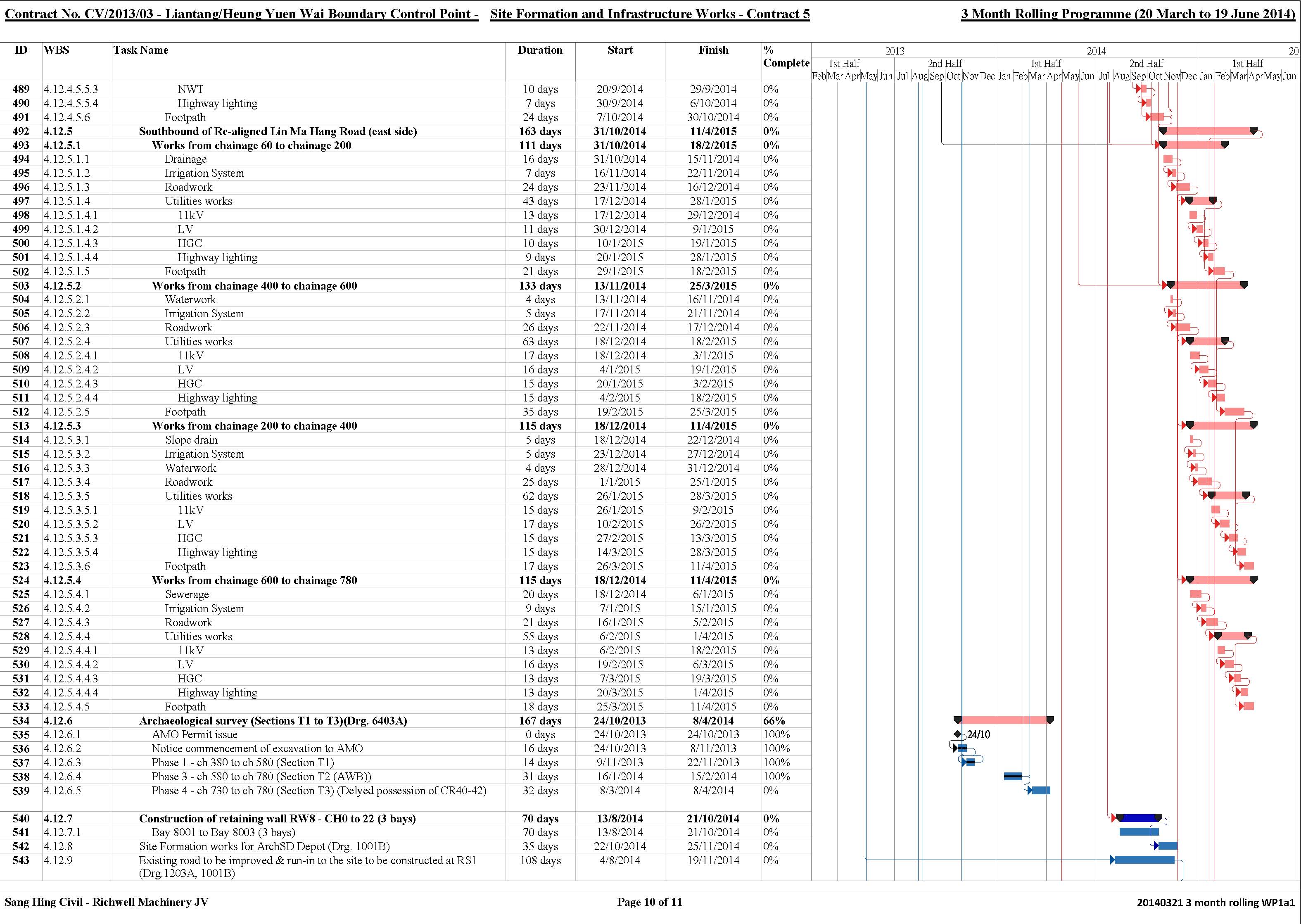
Task: Click ID number 540
Action: point(21,819)
